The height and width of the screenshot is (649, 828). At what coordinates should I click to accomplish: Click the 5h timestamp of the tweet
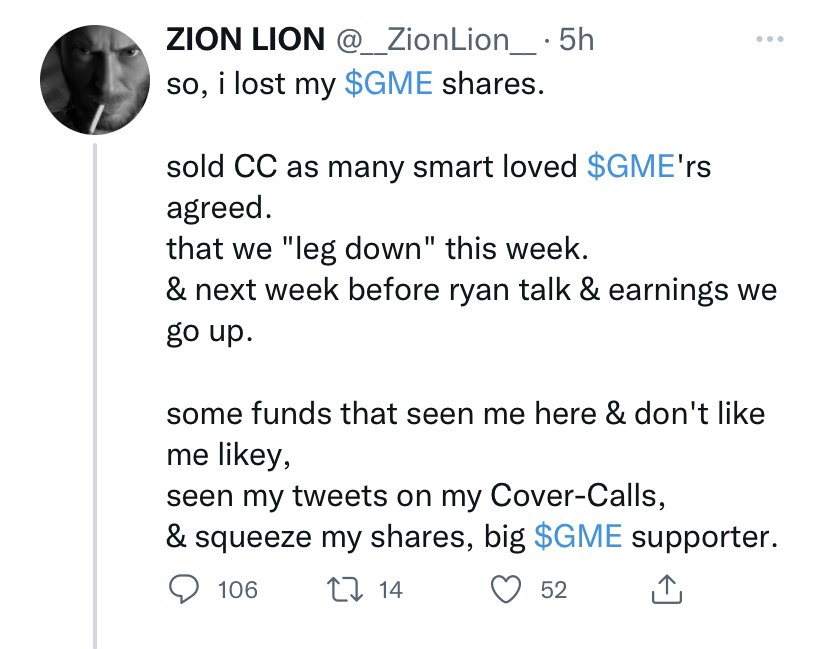(577, 39)
